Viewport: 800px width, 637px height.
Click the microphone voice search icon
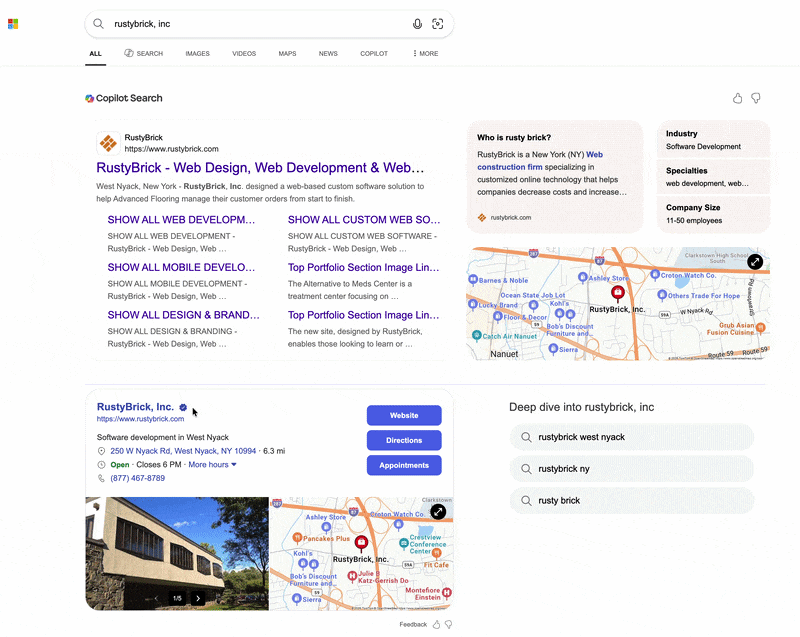[417, 24]
